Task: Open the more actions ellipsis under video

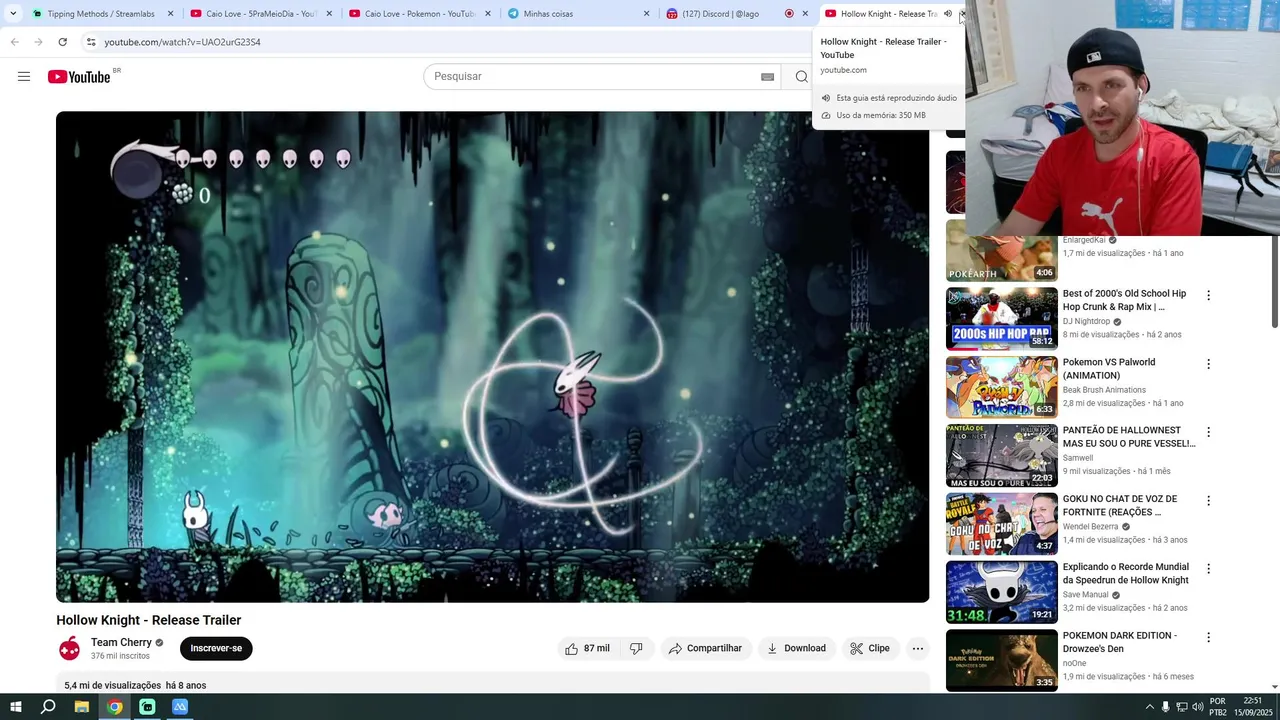Action: pyautogui.click(x=917, y=648)
